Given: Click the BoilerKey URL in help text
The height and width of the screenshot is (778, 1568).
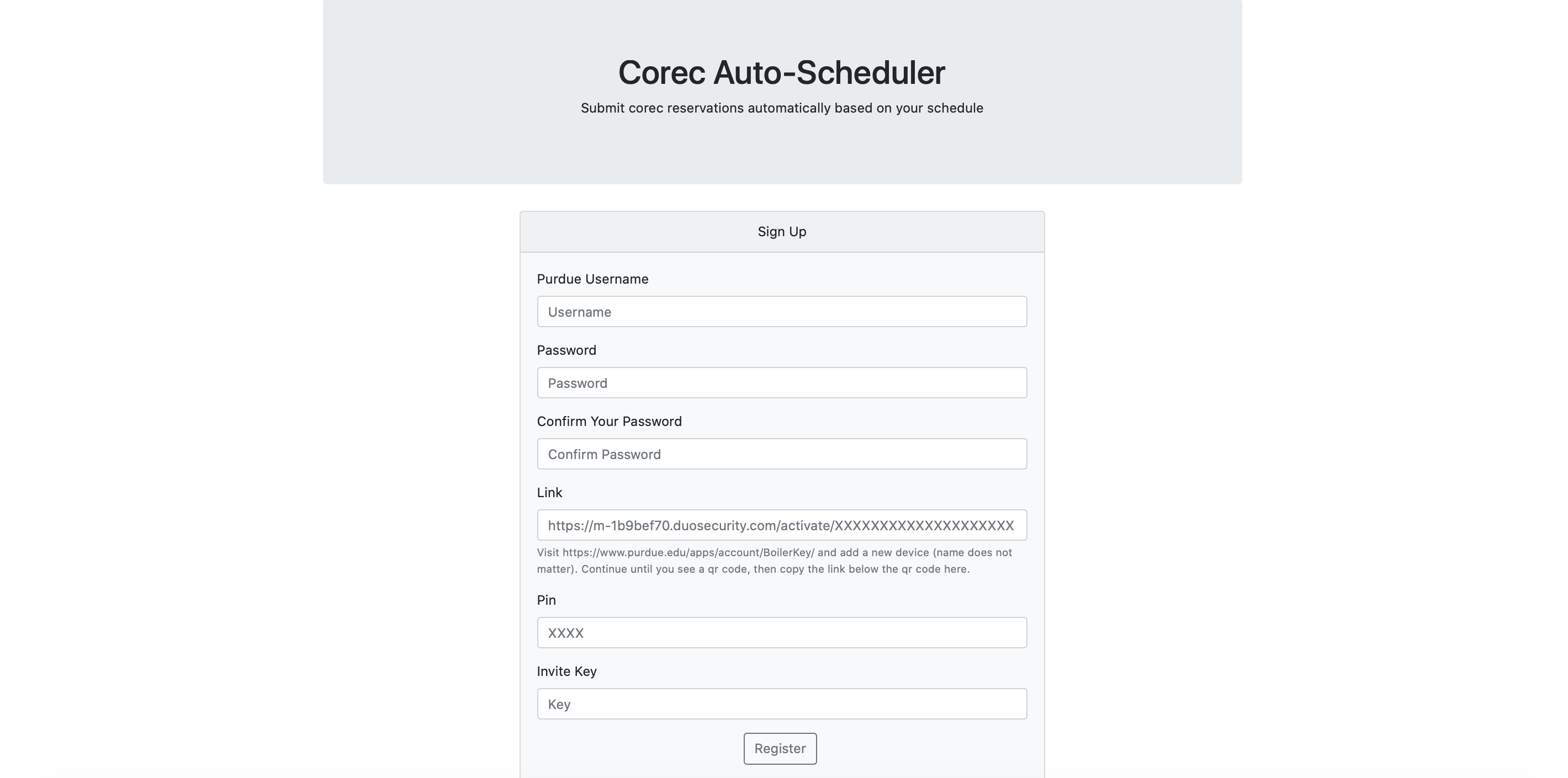Looking at the screenshot, I should pyautogui.click(x=688, y=552).
